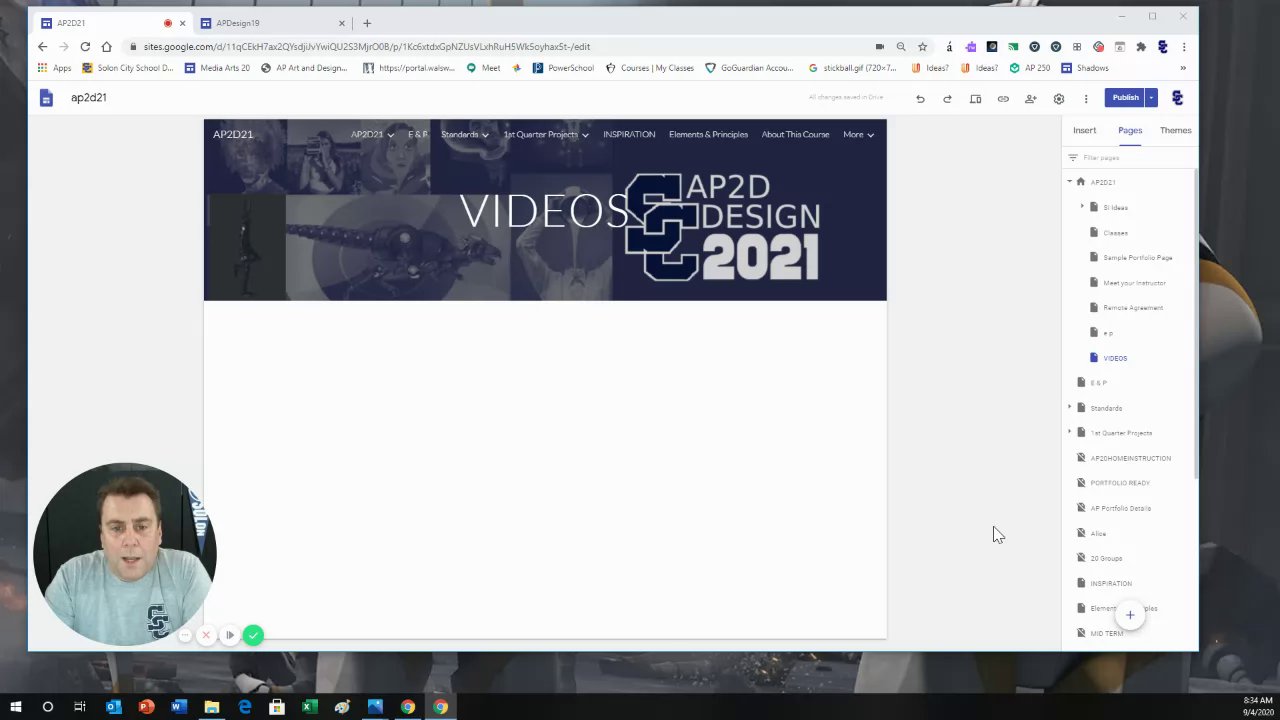1280x720 pixels.
Task: Redo action in Sites toolbar
Action: coord(947,98)
